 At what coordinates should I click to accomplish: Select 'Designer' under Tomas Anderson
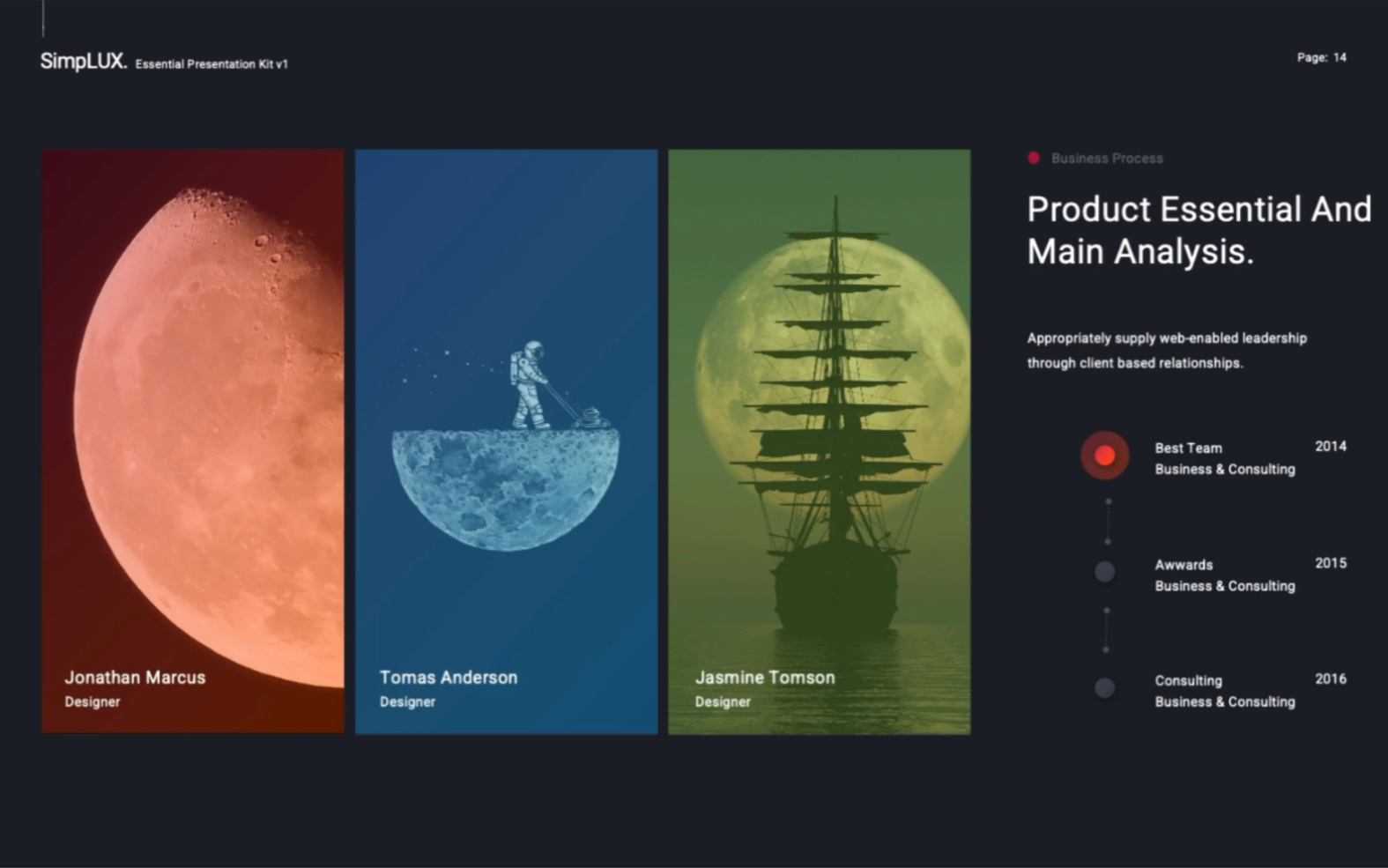click(407, 702)
